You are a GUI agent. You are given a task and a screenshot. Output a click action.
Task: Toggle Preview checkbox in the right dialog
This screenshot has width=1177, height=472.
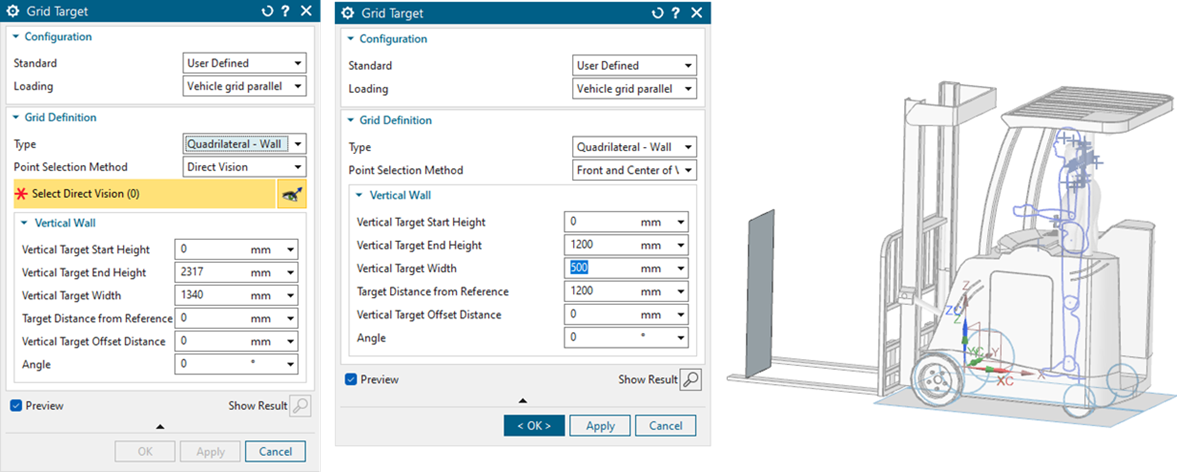351,379
